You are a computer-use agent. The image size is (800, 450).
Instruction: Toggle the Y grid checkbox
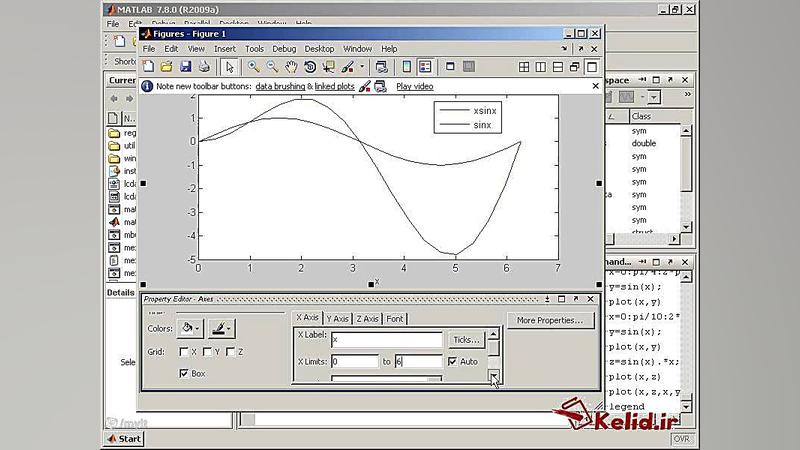pyautogui.click(x=207, y=352)
